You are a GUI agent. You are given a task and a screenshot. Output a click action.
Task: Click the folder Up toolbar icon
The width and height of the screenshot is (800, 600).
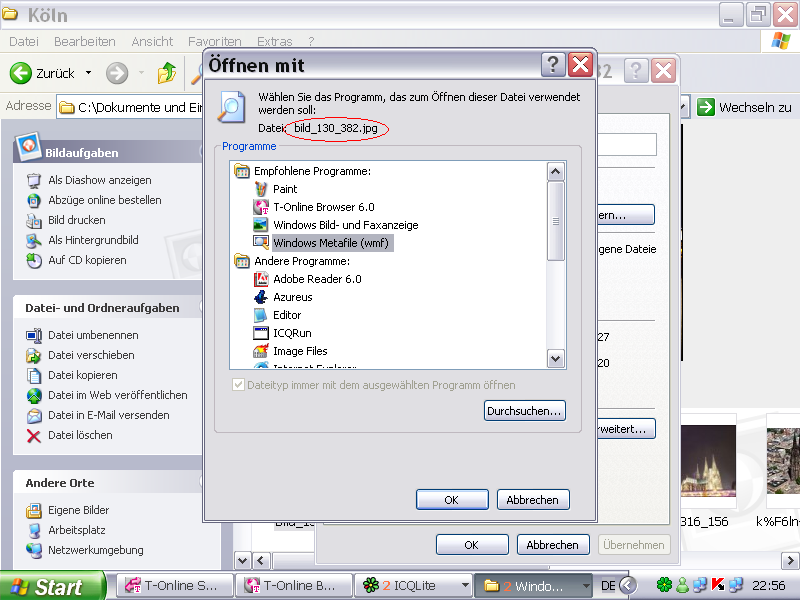coord(166,73)
